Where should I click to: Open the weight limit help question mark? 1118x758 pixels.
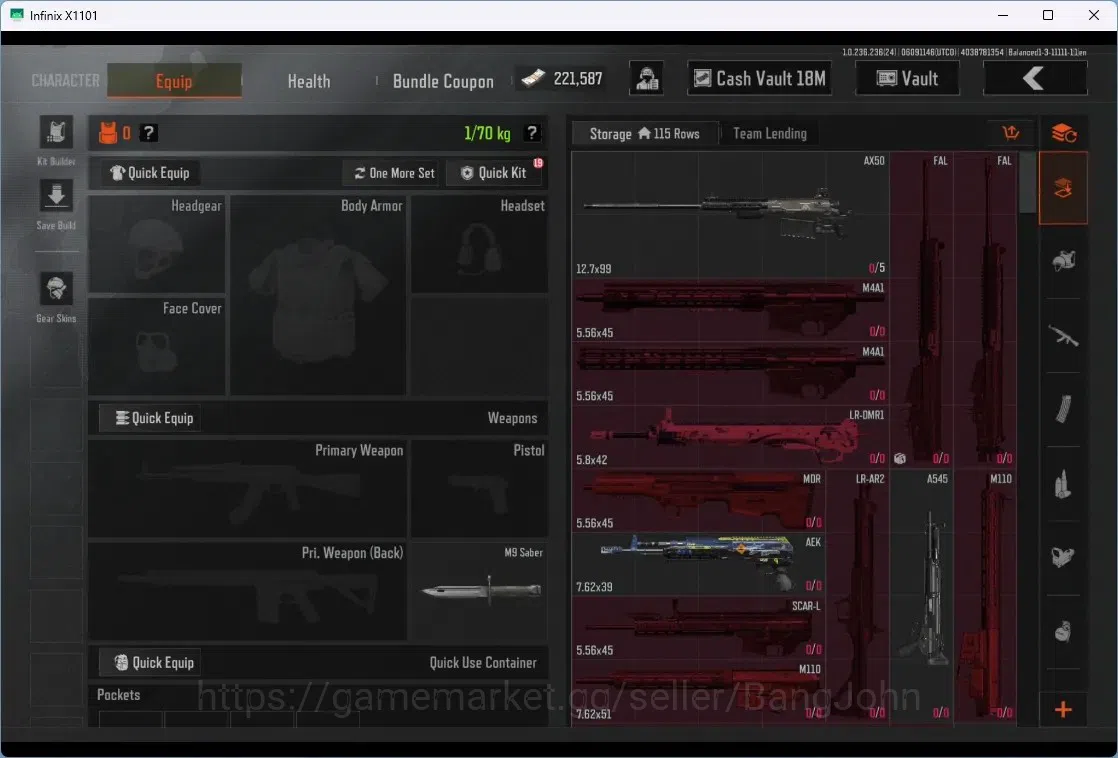pos(532,133)
